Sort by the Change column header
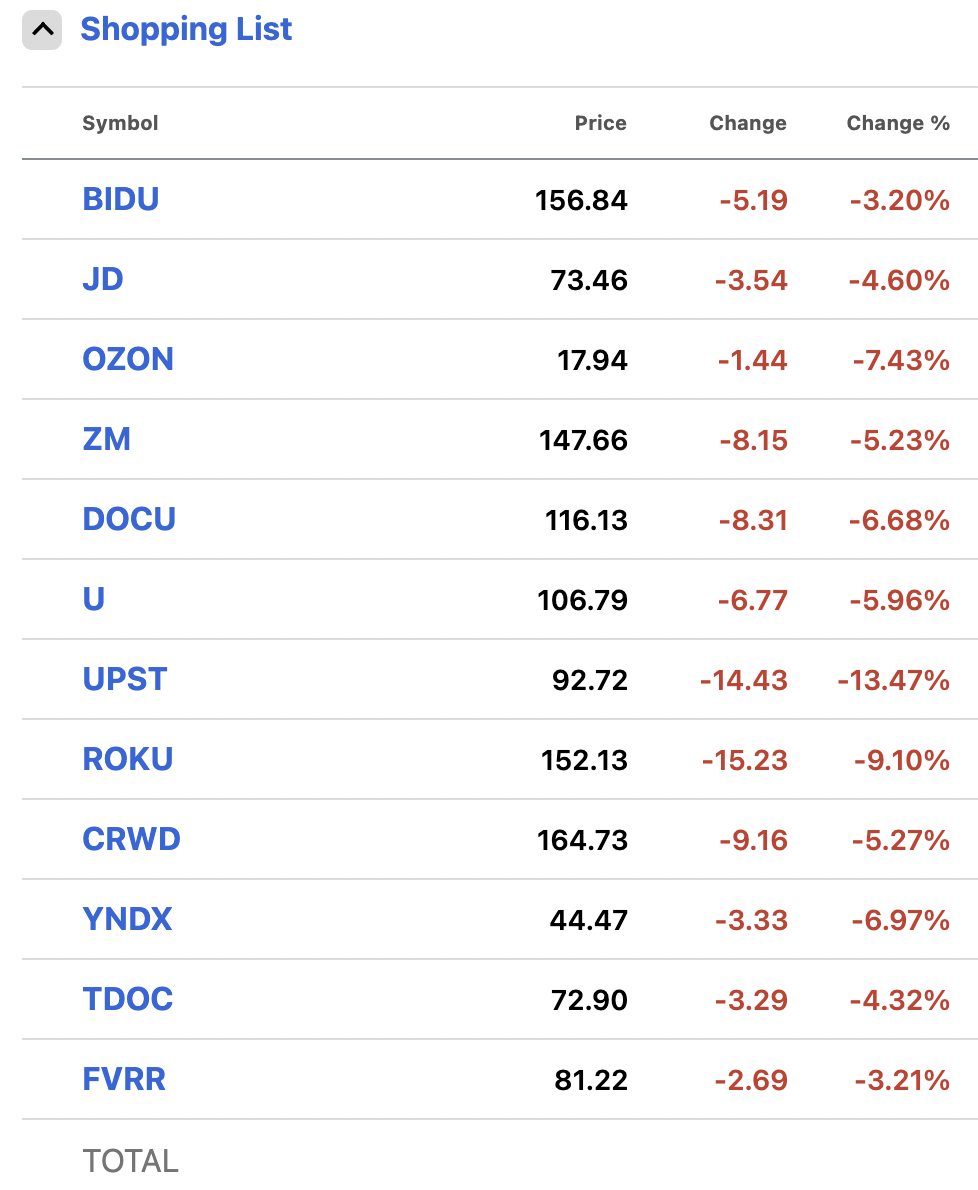Screen dimensions: 978x1190 point(747,123)
